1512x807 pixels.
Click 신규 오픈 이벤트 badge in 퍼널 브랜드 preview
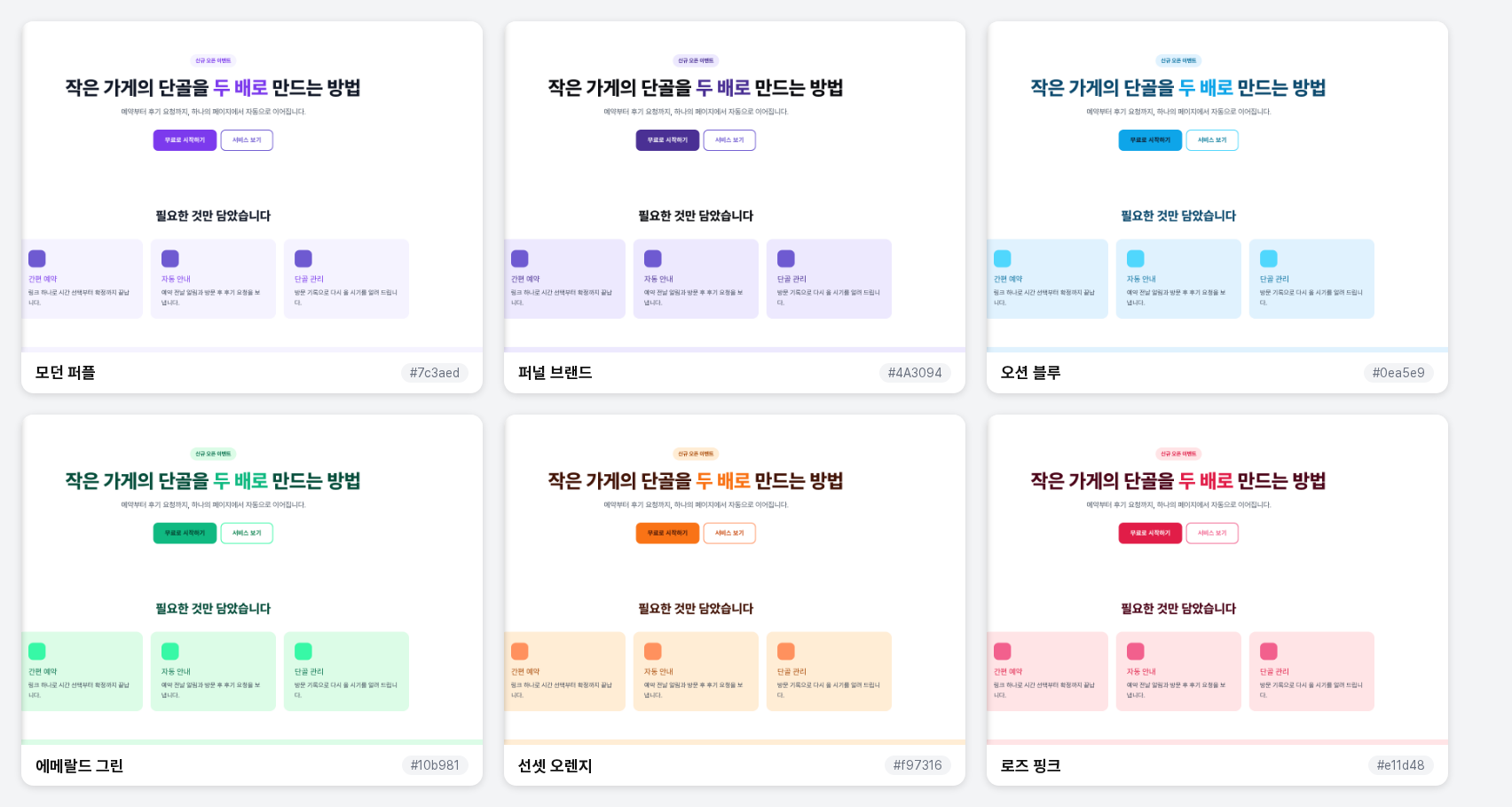(696, 60)
